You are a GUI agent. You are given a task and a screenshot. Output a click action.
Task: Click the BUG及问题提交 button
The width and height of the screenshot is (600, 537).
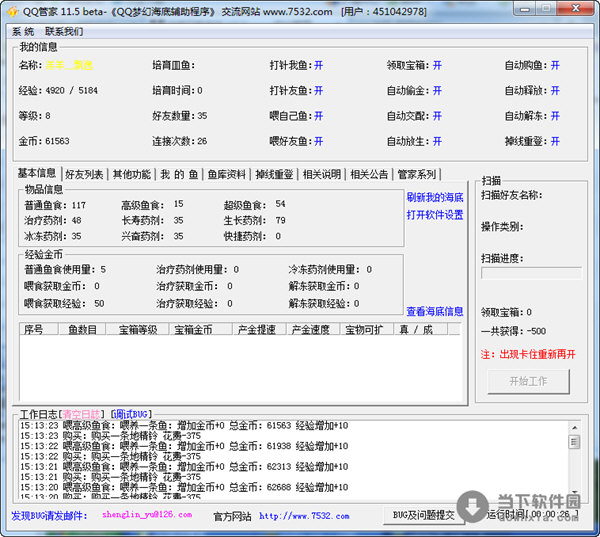(x=424, y=515)
